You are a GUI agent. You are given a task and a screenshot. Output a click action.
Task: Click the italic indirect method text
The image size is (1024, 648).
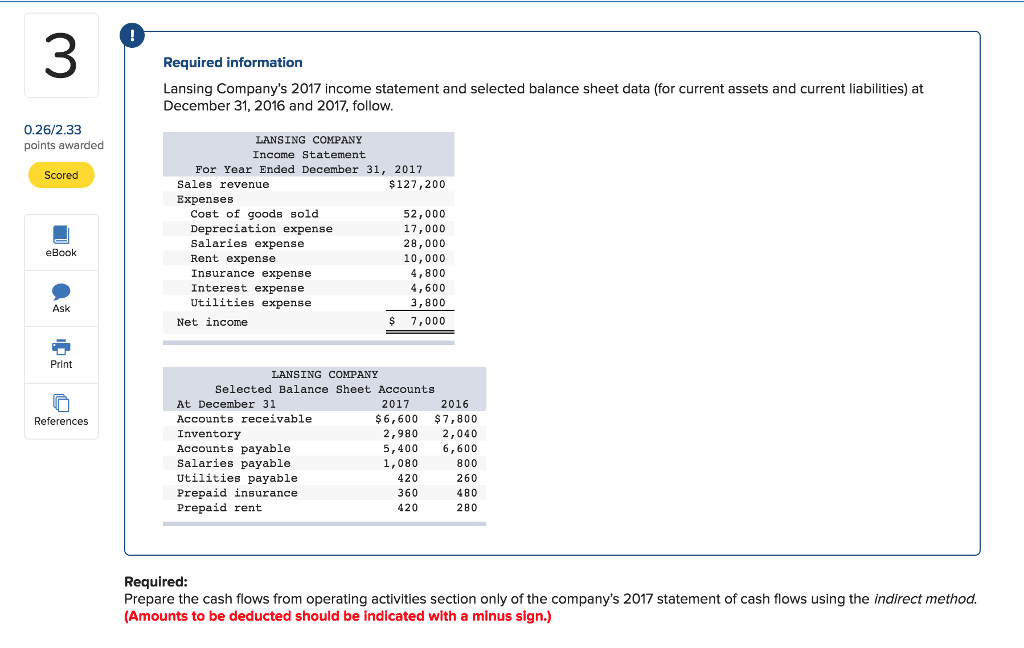[925, 599]
